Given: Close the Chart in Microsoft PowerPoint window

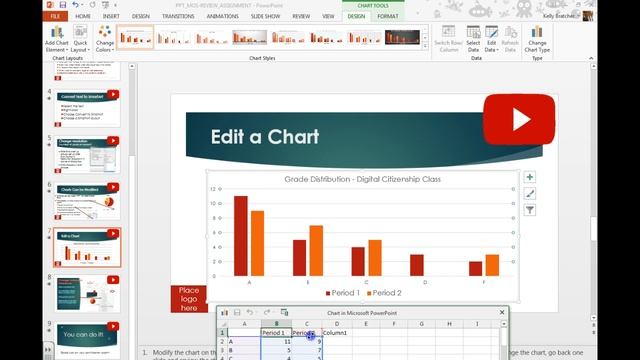Looking at the screenshot, I should tap(502, 312).
